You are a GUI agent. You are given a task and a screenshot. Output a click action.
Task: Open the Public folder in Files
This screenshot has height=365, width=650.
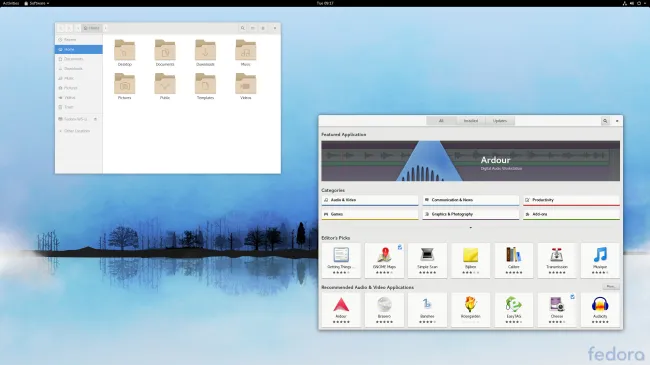pyautogui.click(x=165, y=86)
